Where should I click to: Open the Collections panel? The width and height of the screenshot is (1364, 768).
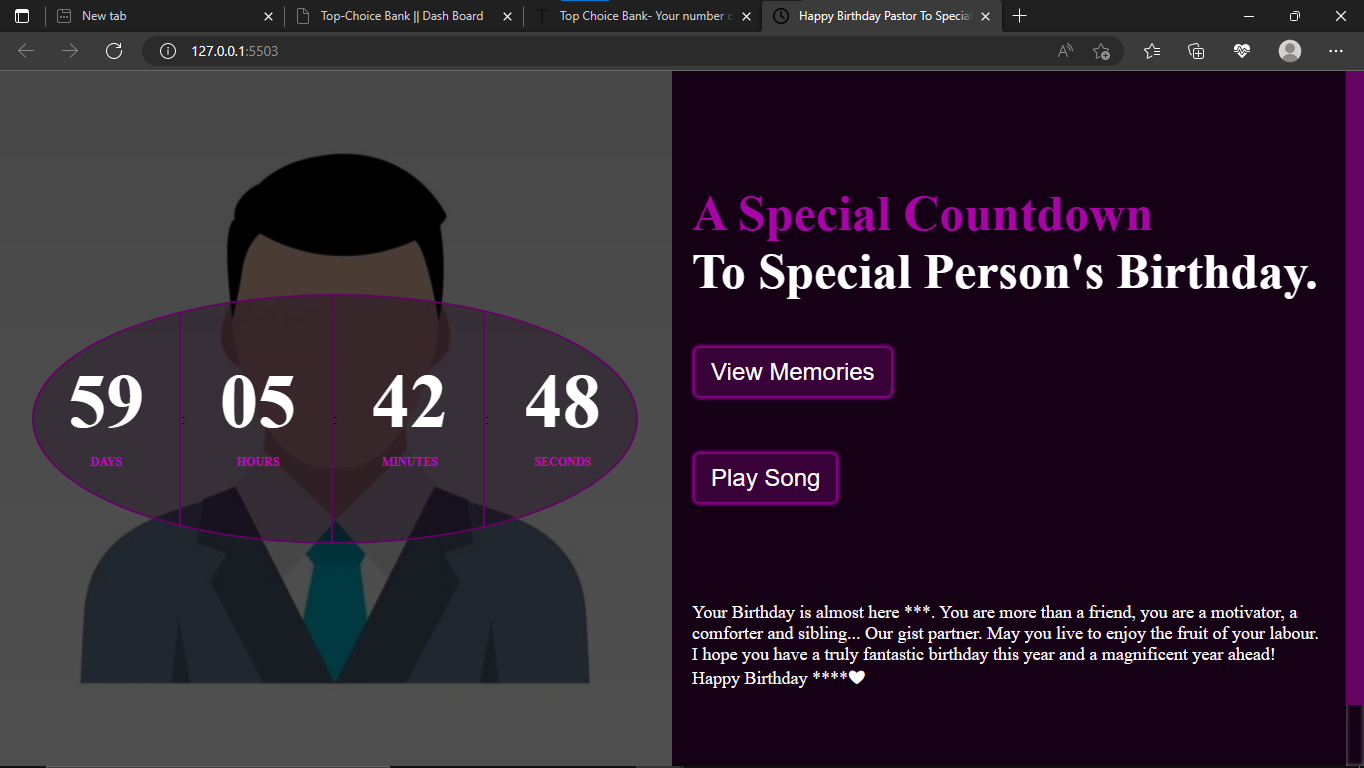click(x=1196, y=51)
